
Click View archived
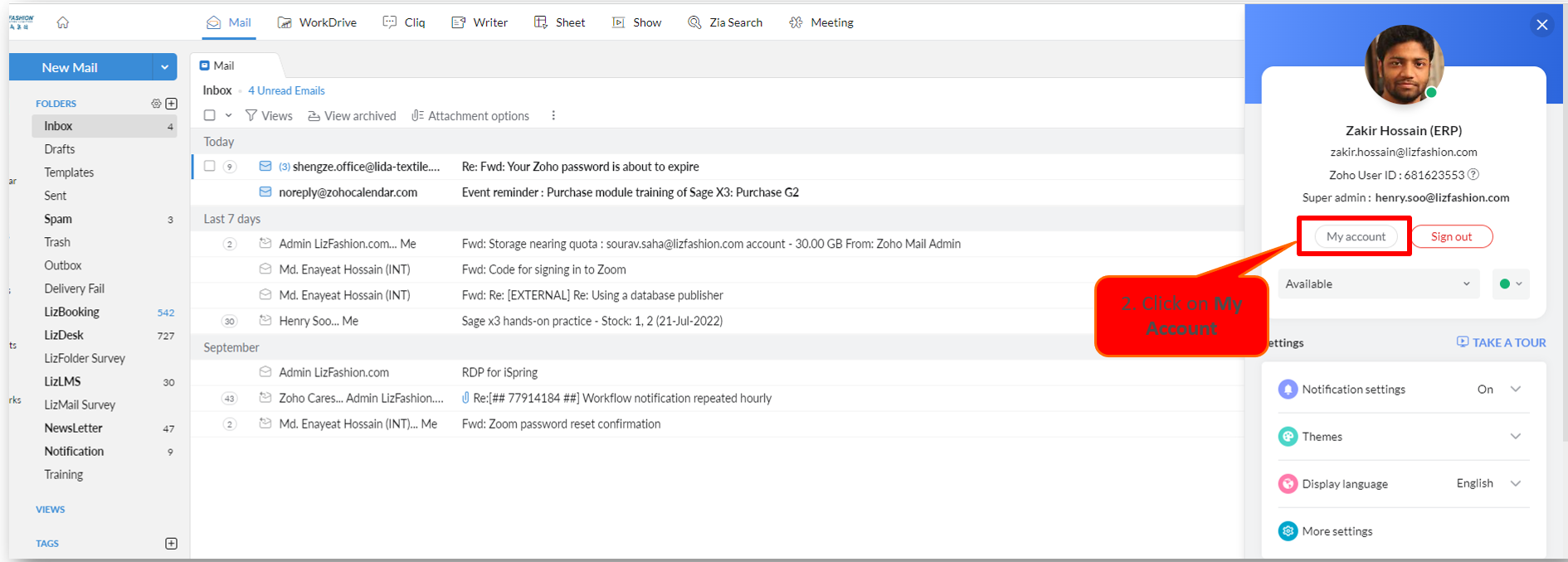352,116
